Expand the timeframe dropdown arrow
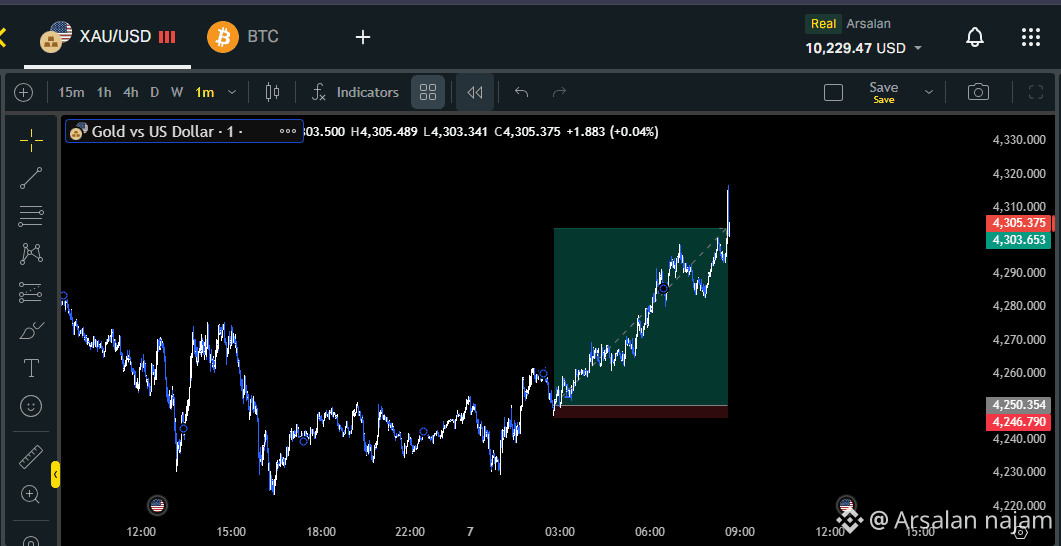Image resolution: width=1061 pixels, height=546 pixels. tap(232, 93)
